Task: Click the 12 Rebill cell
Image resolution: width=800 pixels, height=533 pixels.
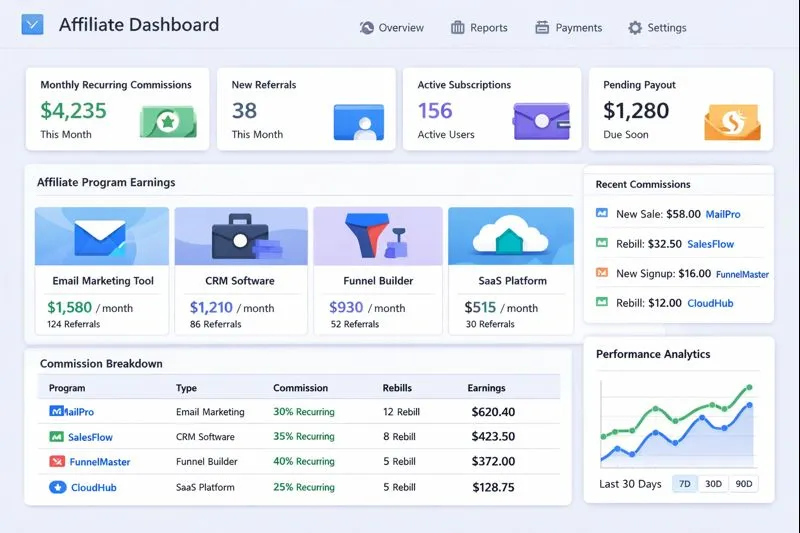Action: coord(402,412)
